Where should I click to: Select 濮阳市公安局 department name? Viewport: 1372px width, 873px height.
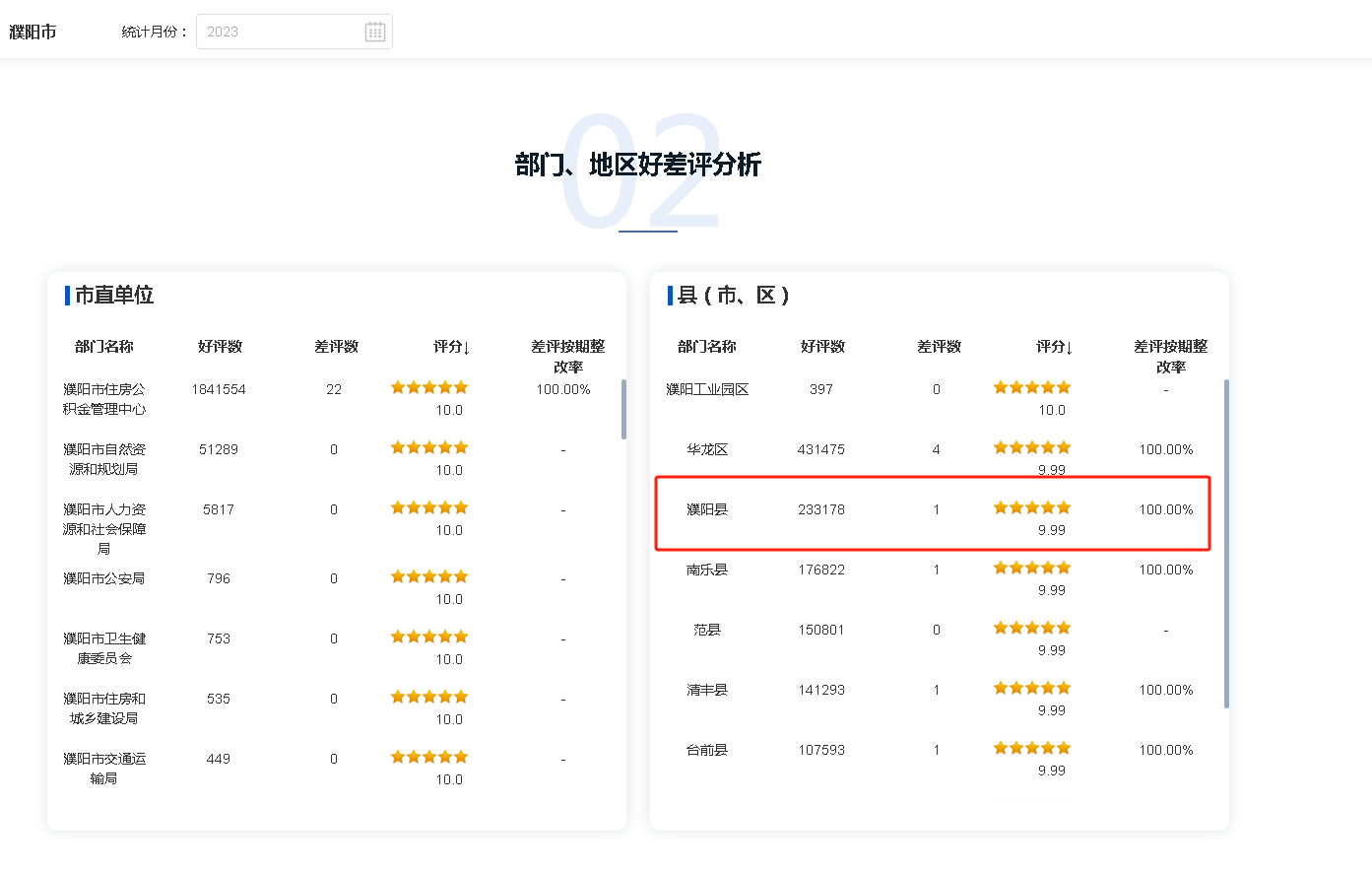coord(104,578)
